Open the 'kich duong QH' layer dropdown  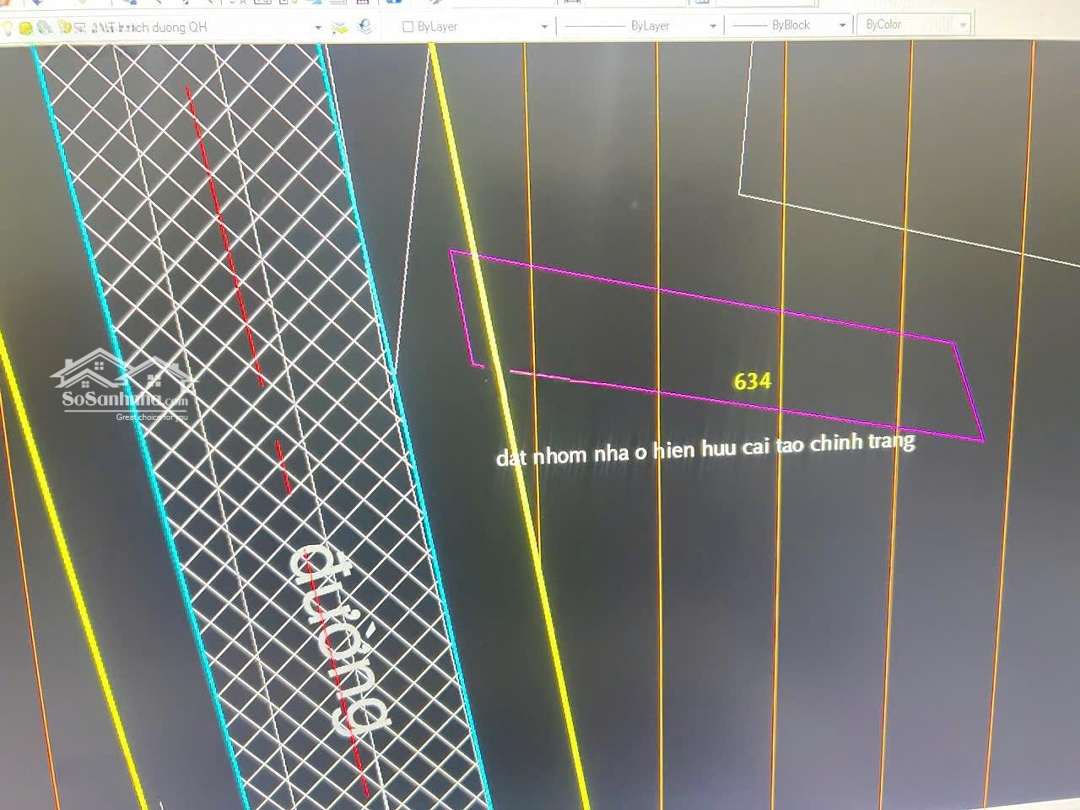(318, 28)
